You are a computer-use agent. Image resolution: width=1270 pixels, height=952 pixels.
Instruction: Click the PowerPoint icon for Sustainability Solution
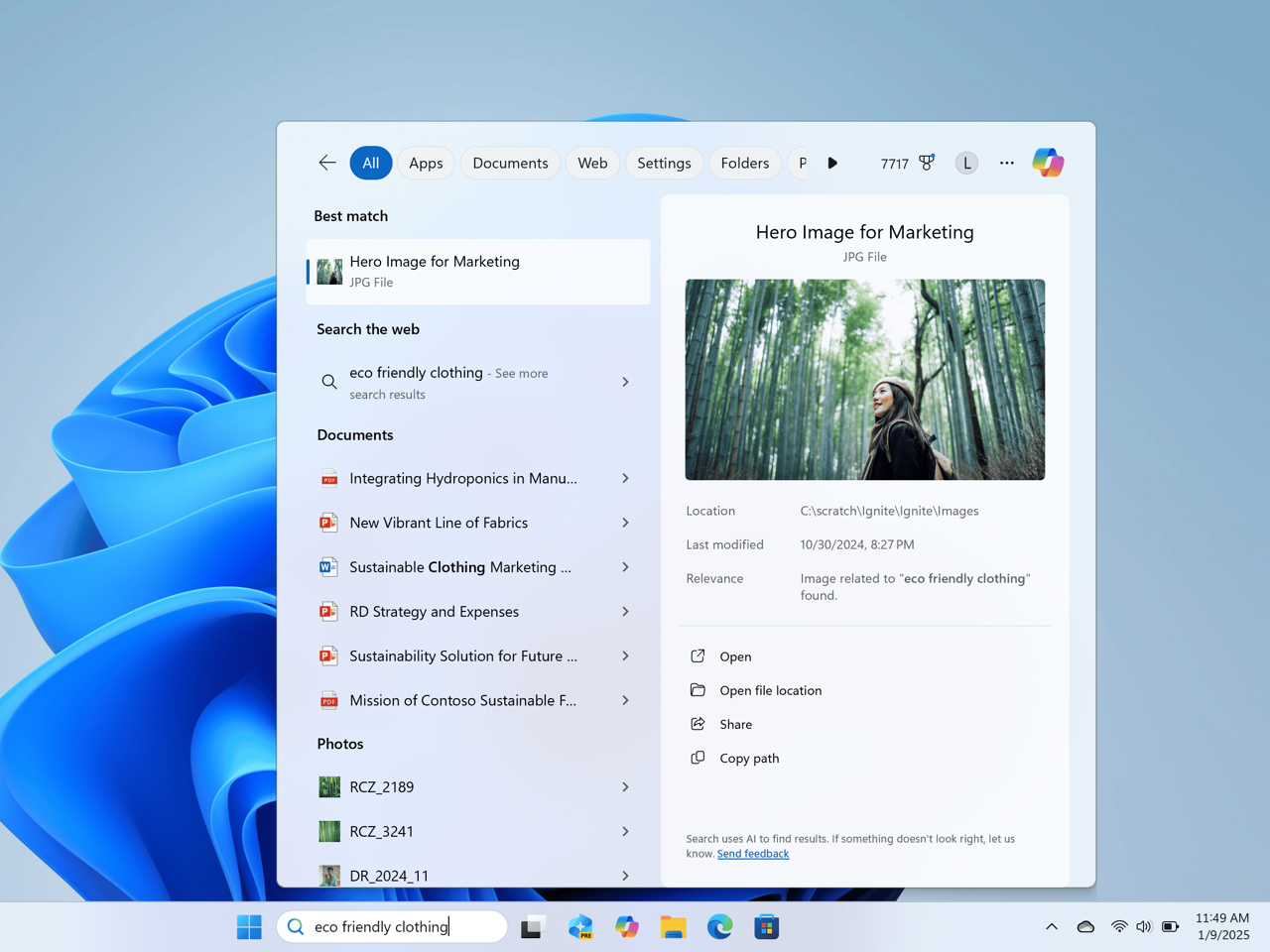[x=328, y=655]
